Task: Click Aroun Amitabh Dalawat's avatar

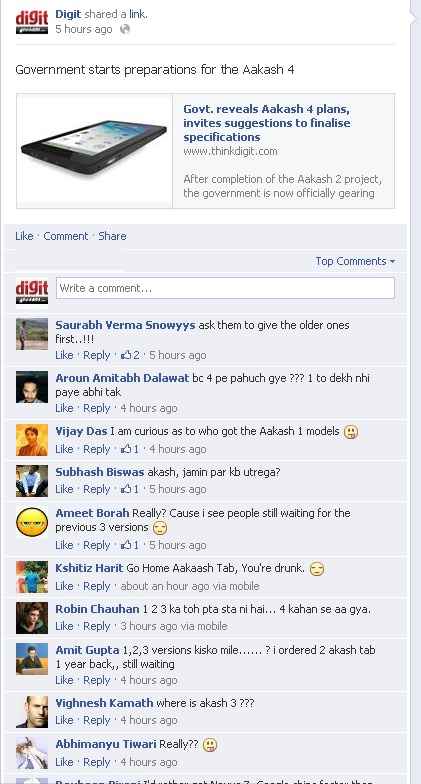Action: click(x=32, y=387)
